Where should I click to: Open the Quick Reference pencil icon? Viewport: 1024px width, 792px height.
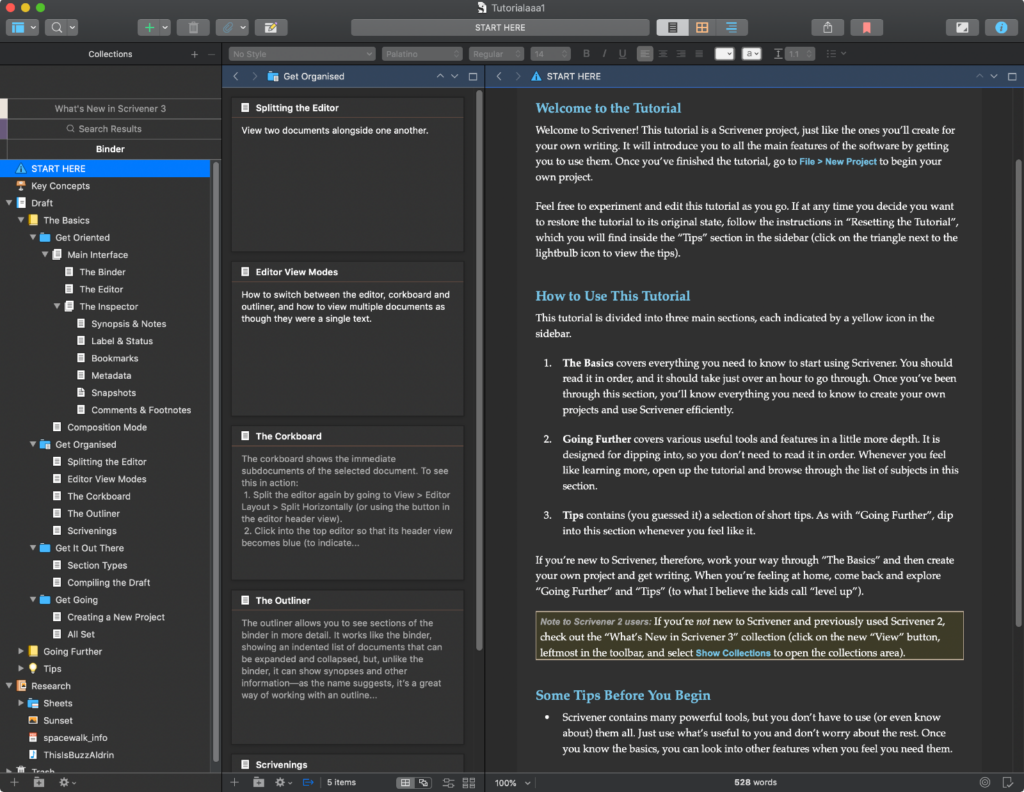[x=270, y=27]
